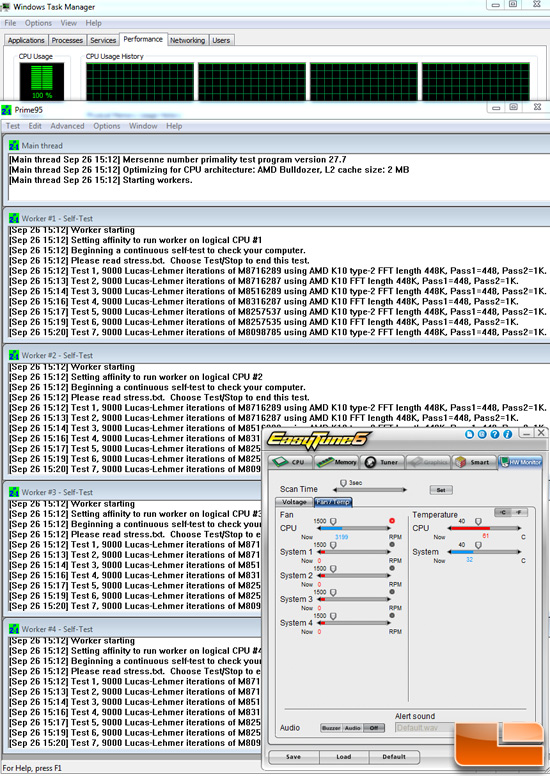
Task: Click the cube icon on the Smart tab
Action: pos(461,462)
